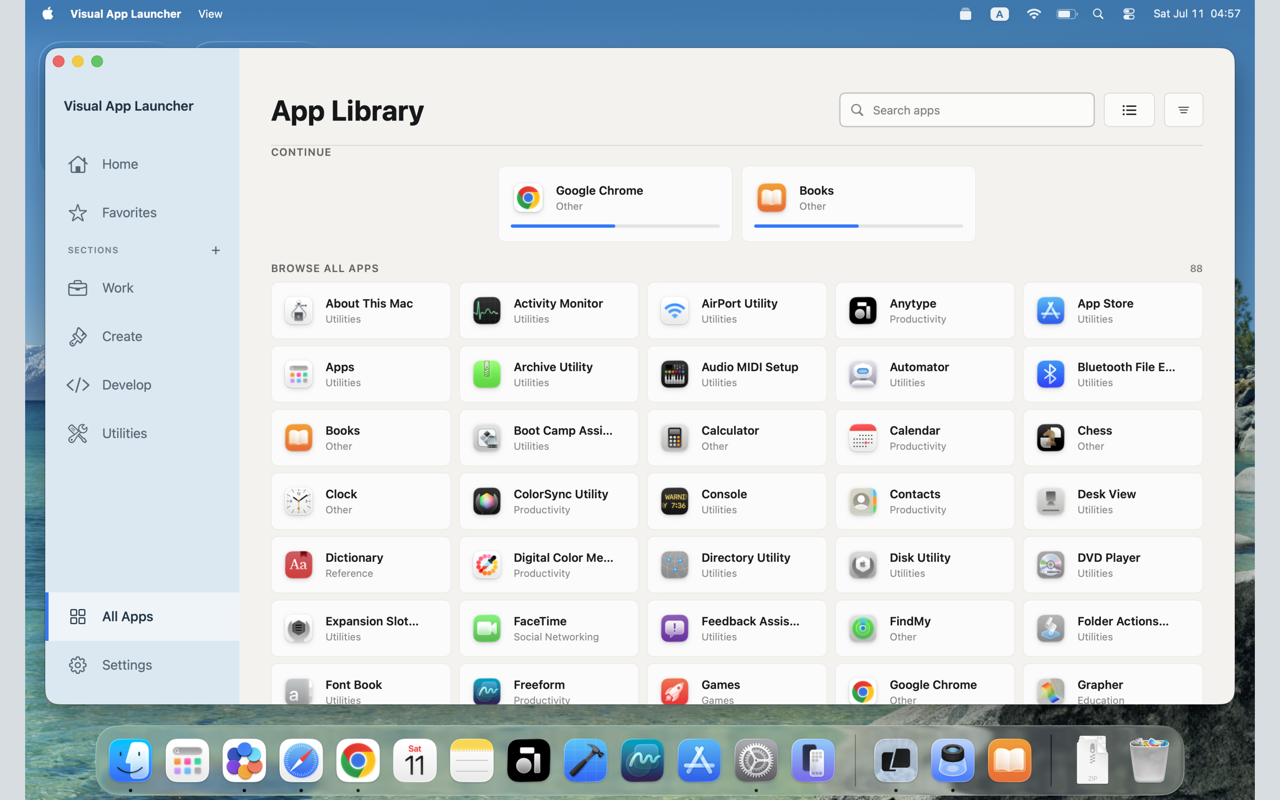Select All Apps in the sidebar
This screenshot has width=1280, height=800.
pyautogui.click(x=142, y=617)
